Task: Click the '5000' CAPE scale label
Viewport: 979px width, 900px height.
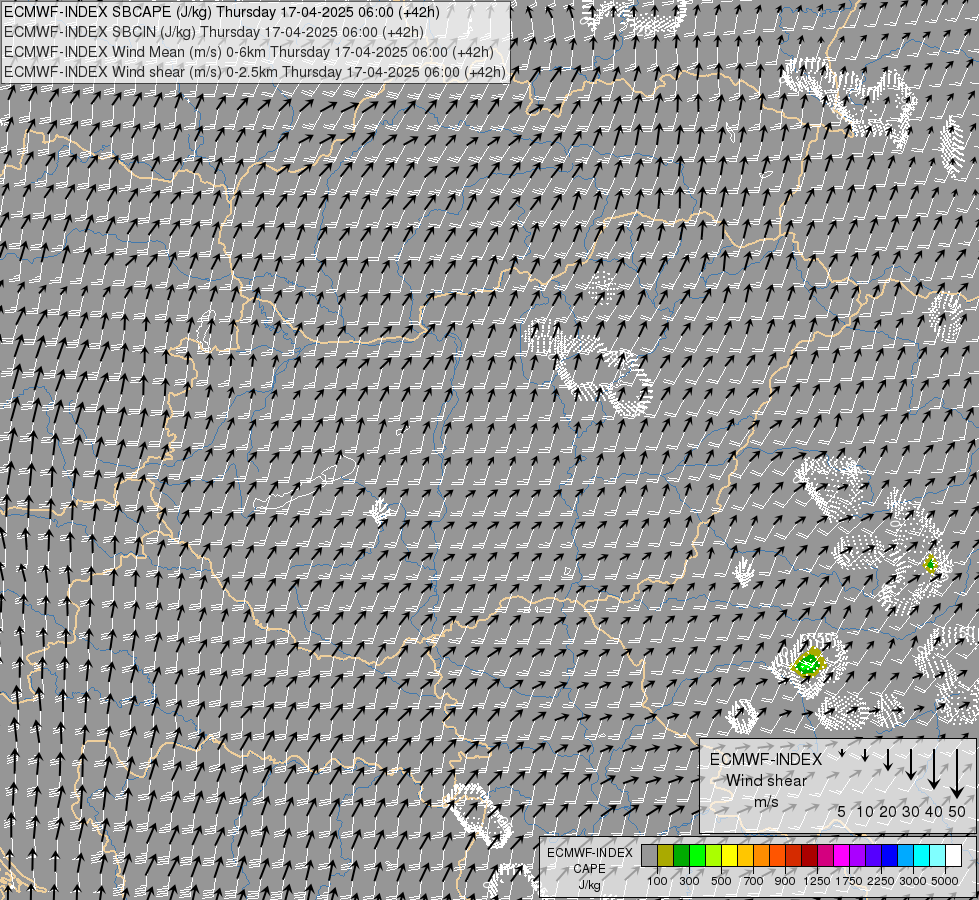Action: [945, 881]
